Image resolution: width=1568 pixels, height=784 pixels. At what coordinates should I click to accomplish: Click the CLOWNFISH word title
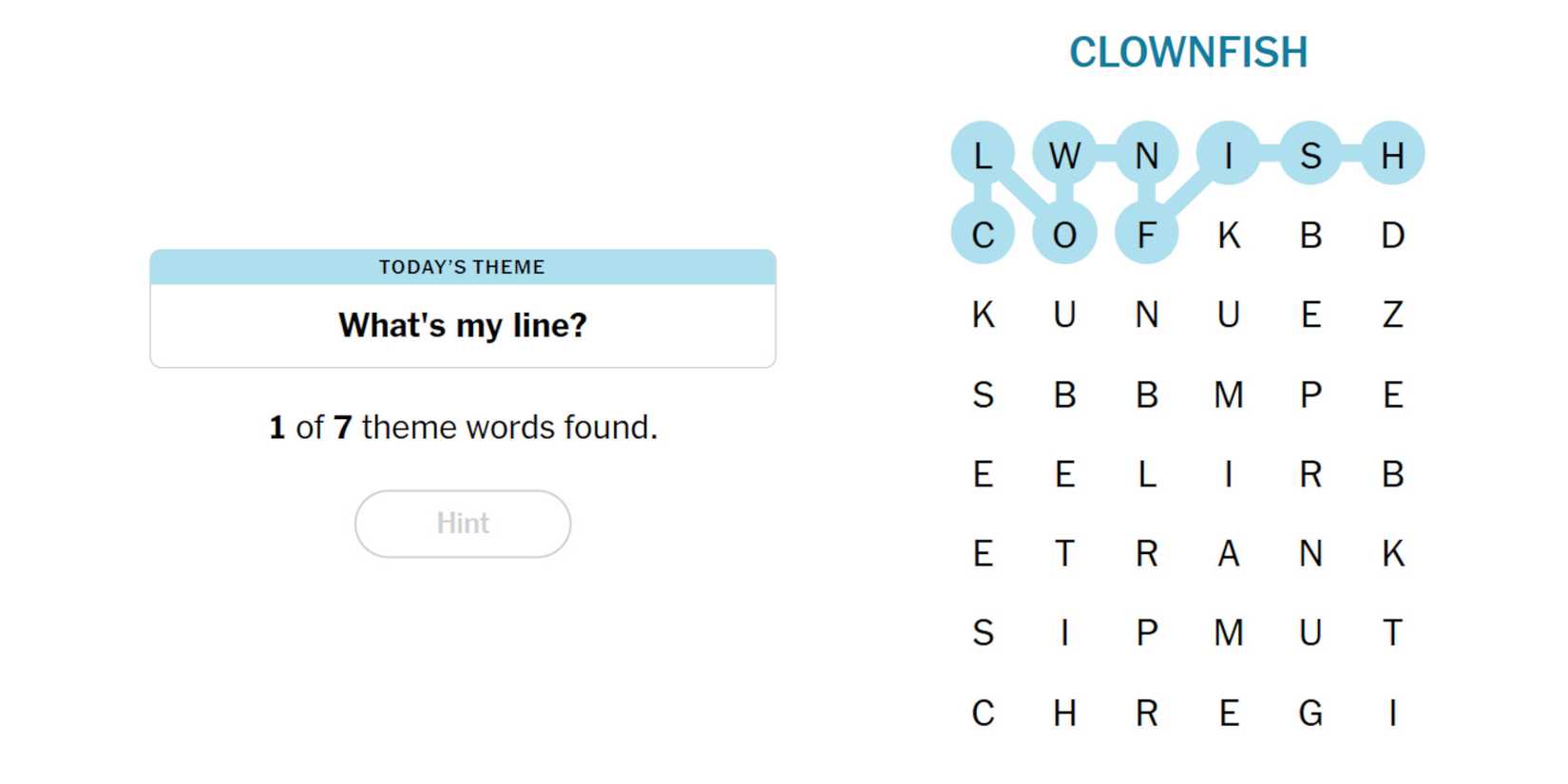click(1188, 52)
